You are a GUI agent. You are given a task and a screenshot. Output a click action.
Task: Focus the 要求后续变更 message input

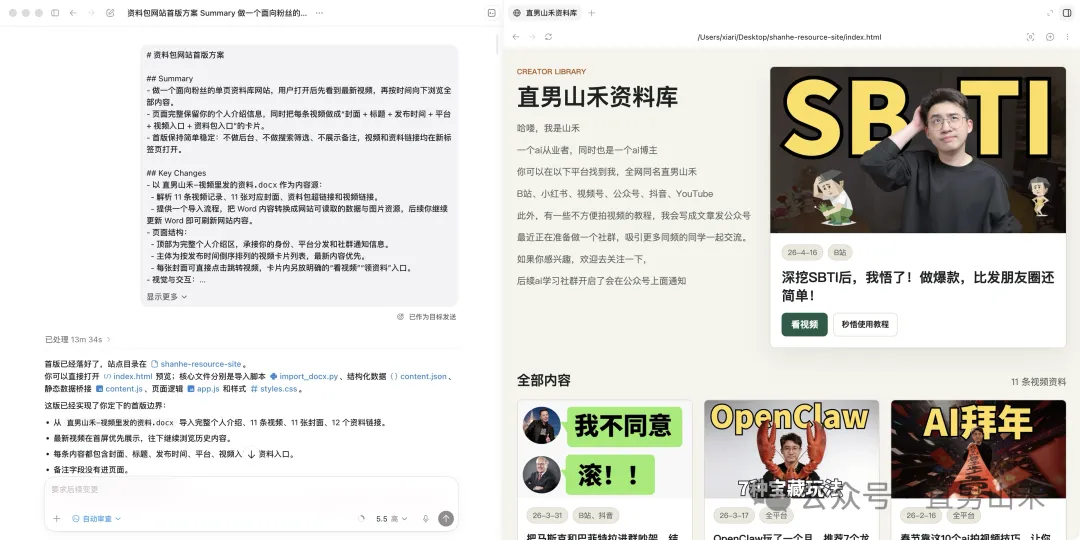pyautogui.click(x=251, y=490)
